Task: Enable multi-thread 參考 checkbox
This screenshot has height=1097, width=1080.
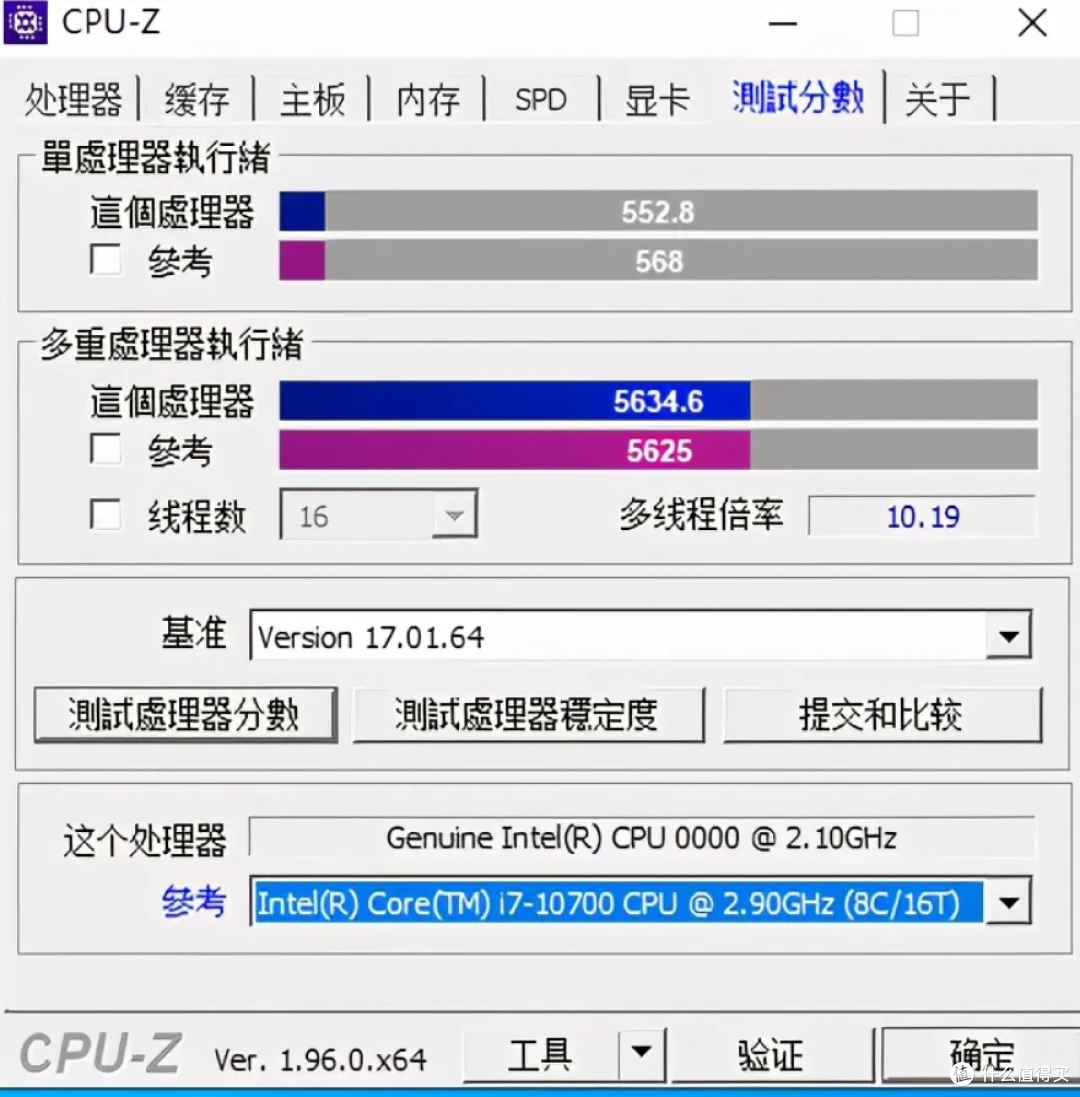Action: pyautogui.click(x=106, y=448)
